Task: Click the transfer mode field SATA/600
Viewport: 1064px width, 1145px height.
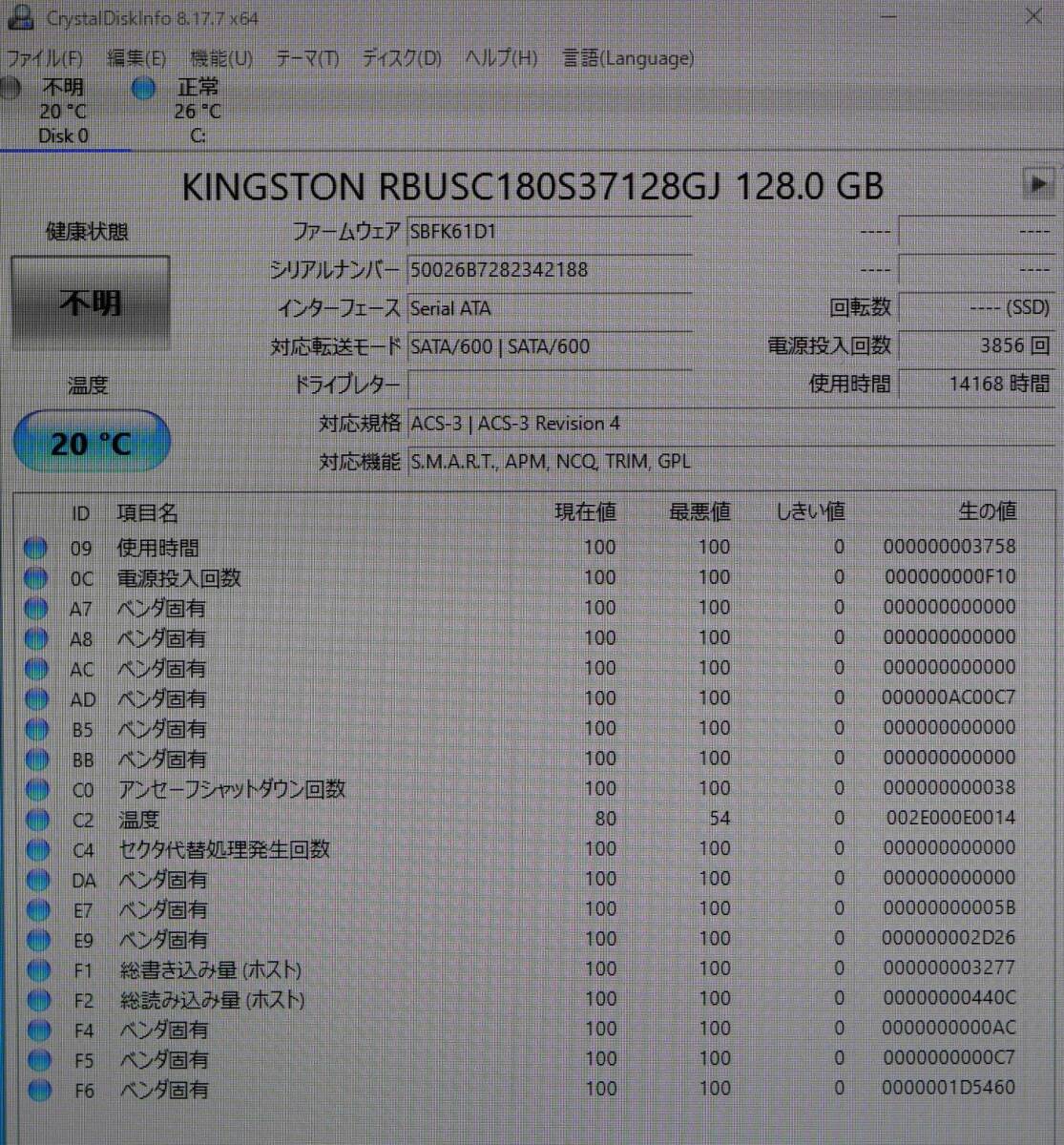Action: click(x=549, y=346)
